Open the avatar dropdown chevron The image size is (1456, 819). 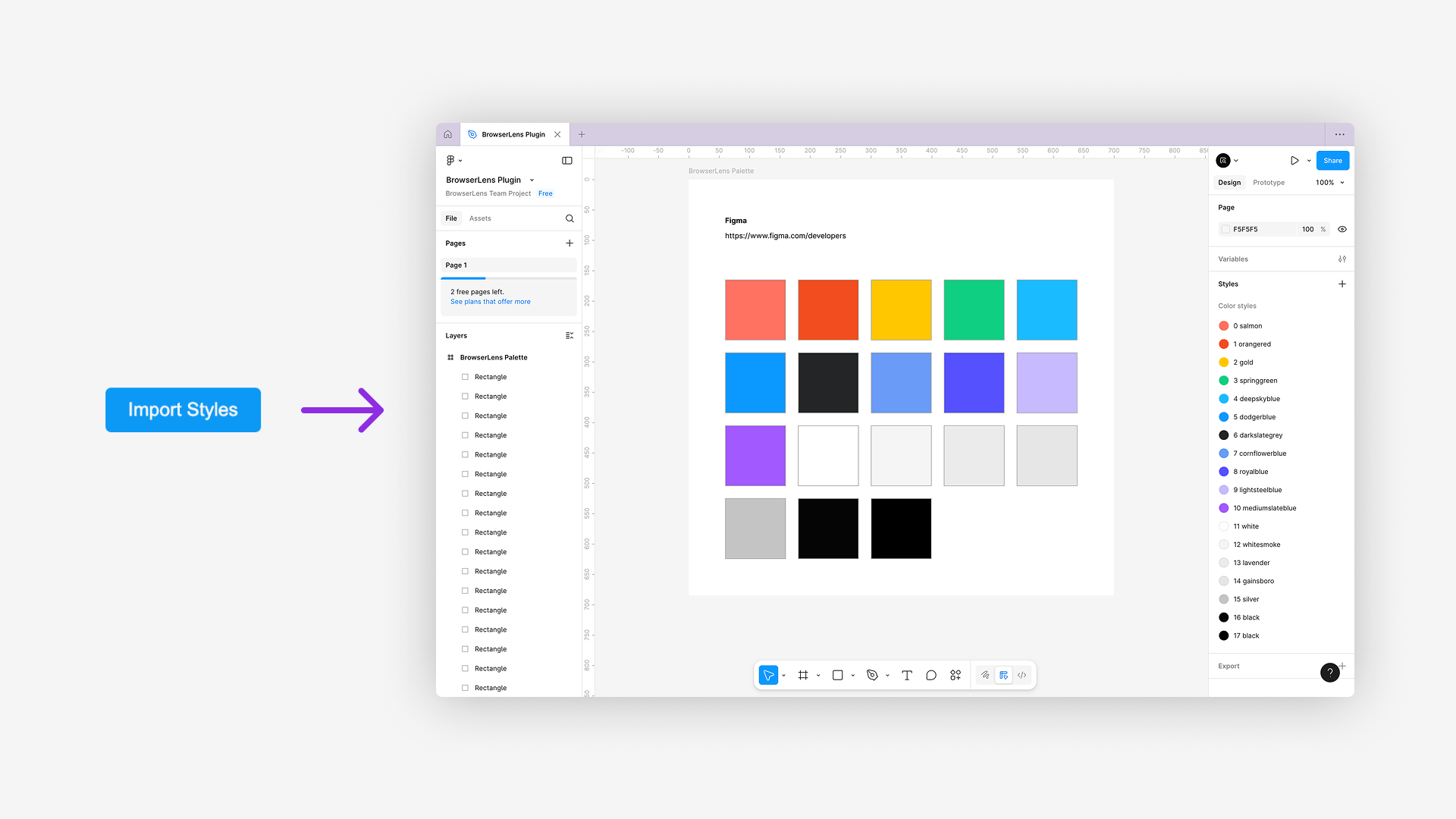[x=1236, y=161]
